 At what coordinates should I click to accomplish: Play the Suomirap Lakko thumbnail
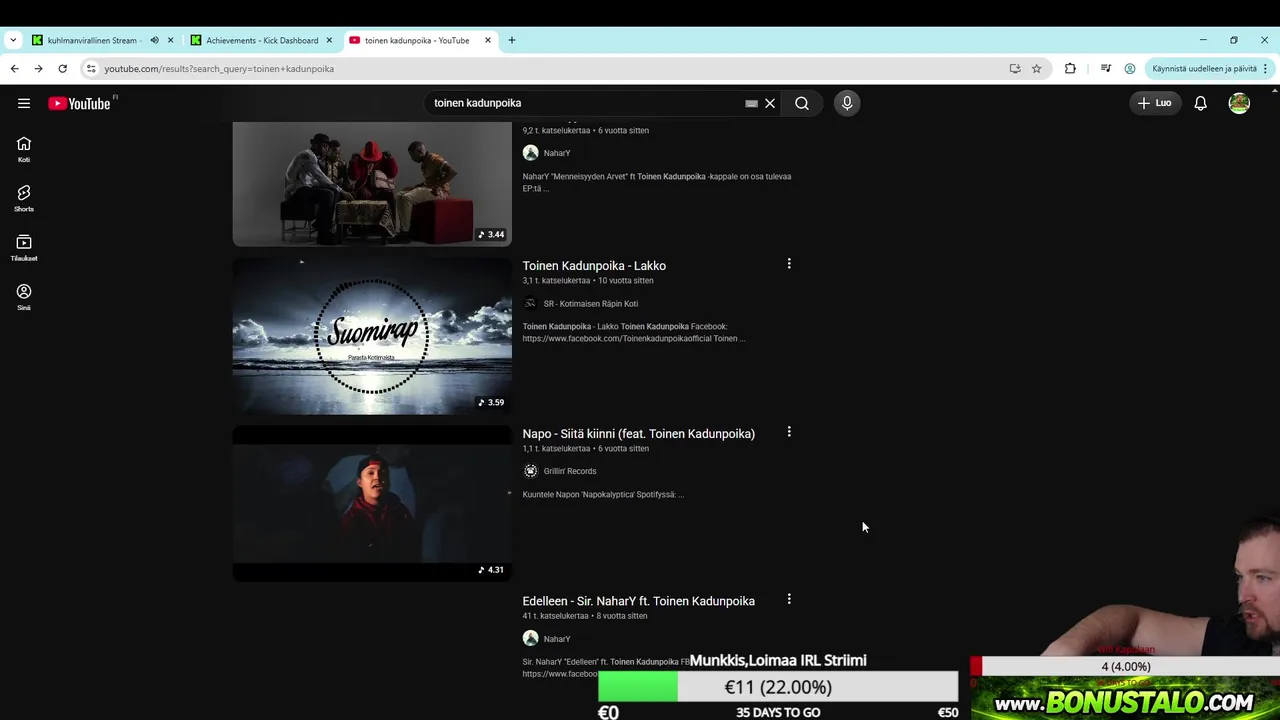(372, 336)
